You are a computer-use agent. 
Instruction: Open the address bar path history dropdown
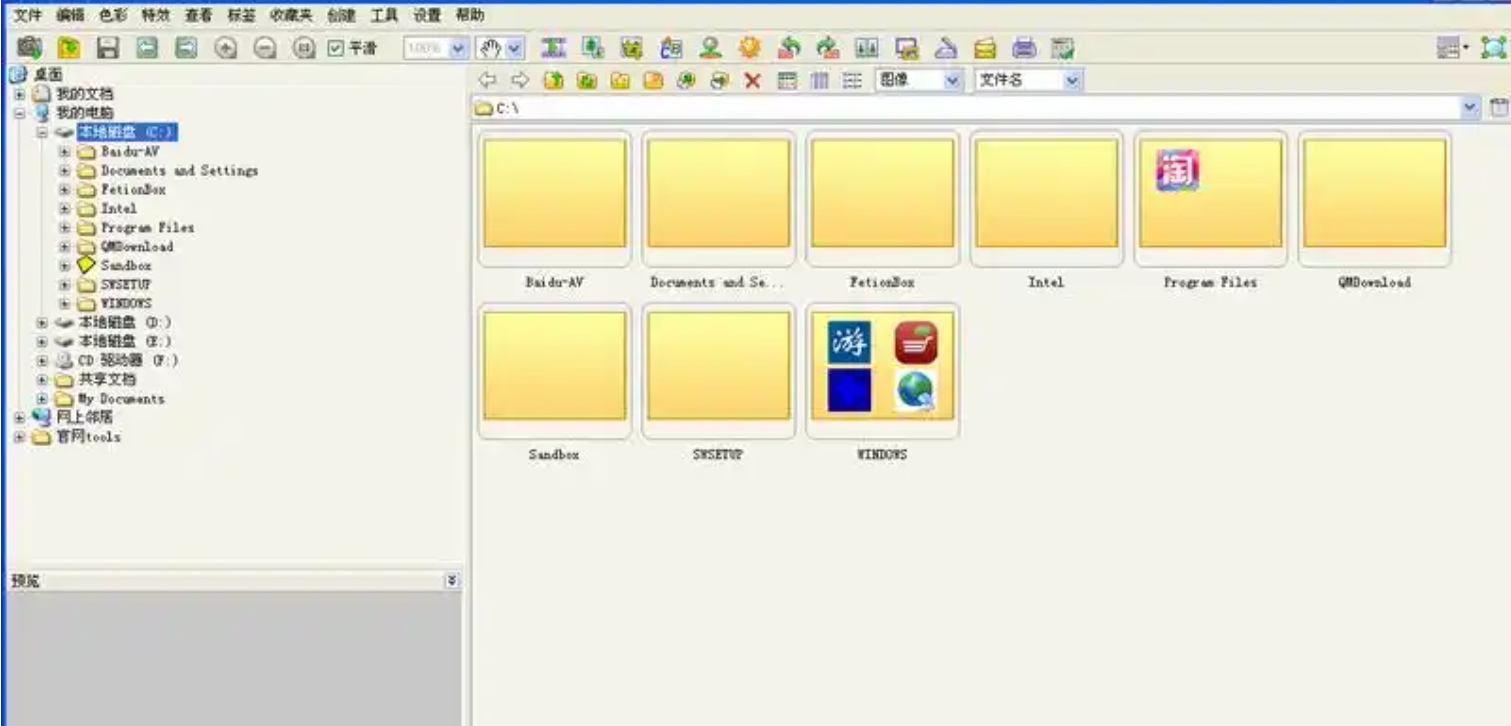click(1470, 107)
